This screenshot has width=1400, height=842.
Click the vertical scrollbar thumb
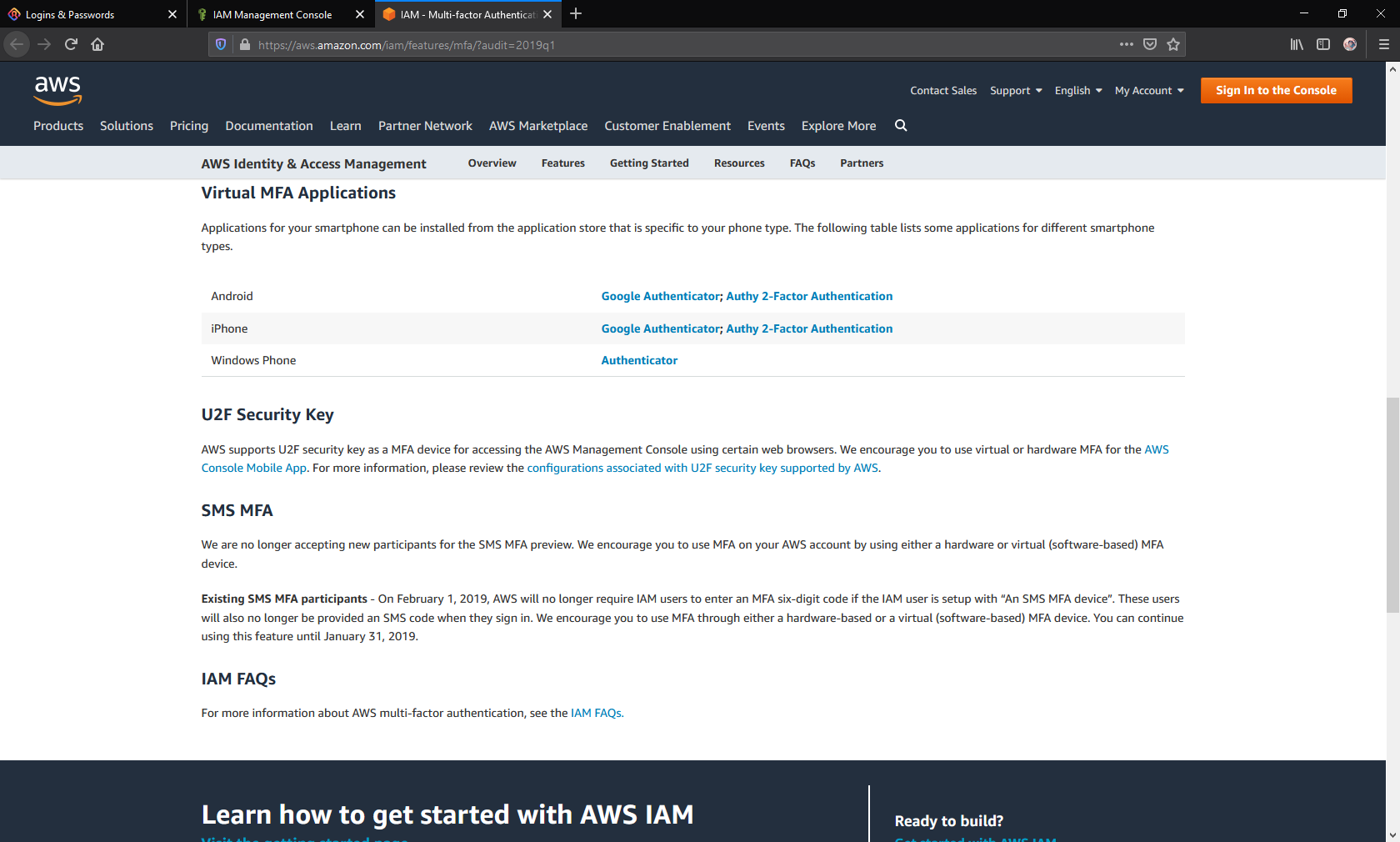click(x=1392, y=505)
